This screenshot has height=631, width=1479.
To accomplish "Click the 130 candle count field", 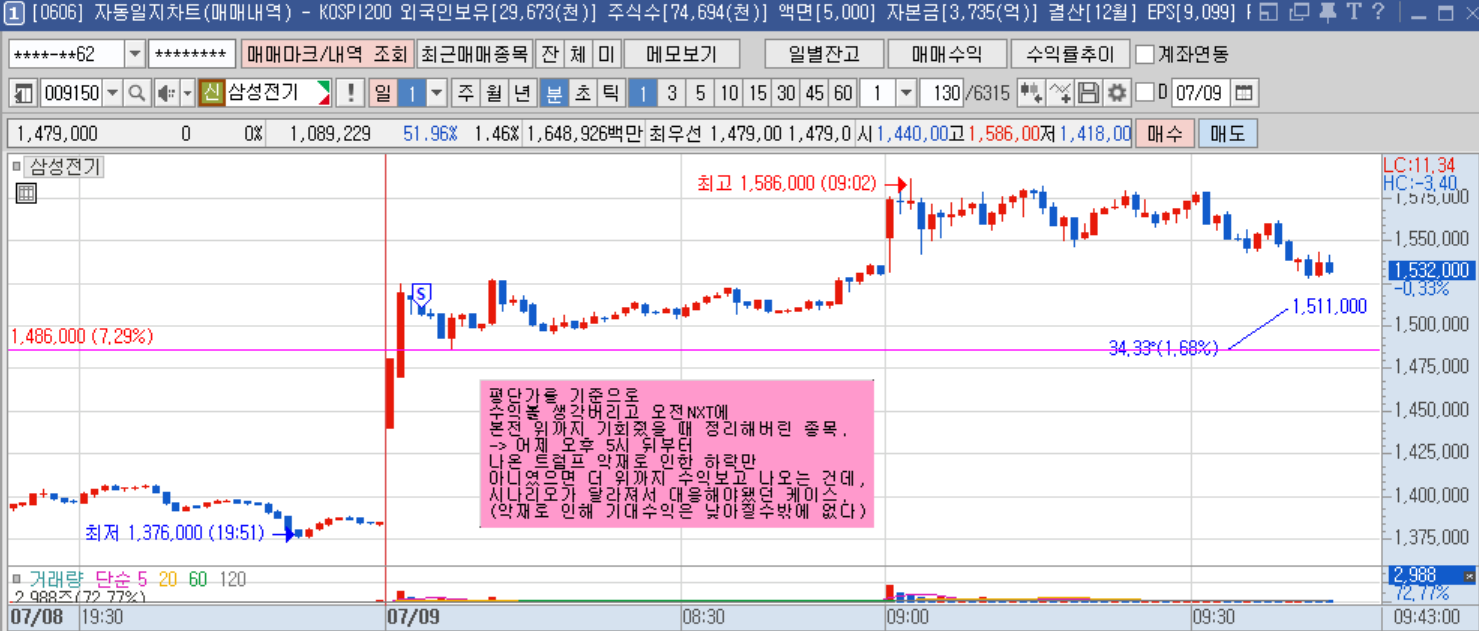I will point(941,93).
